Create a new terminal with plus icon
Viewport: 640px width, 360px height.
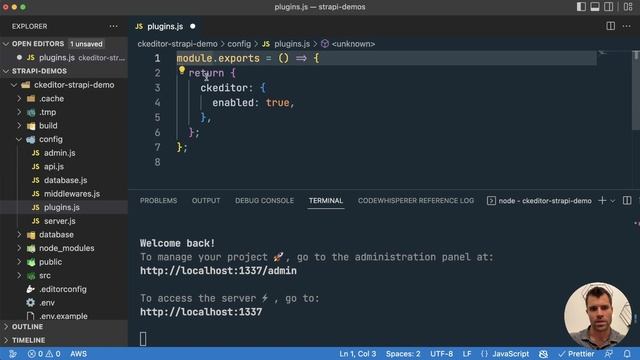pos(602,200)
